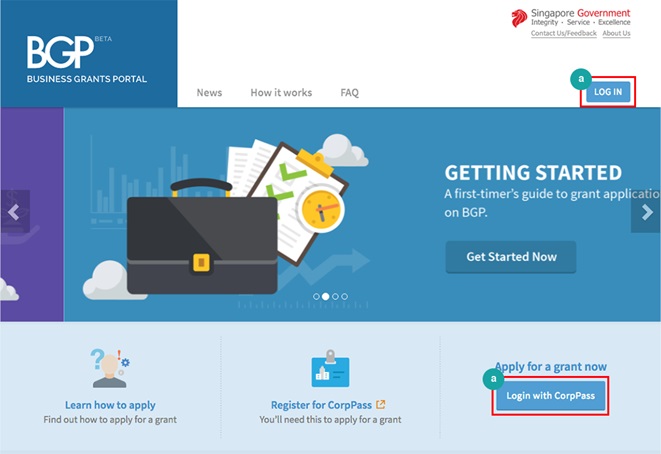Click the GETTING STARTED banner heading
The height and width of the screenshot is (454, 661).
tap(533, 173)
